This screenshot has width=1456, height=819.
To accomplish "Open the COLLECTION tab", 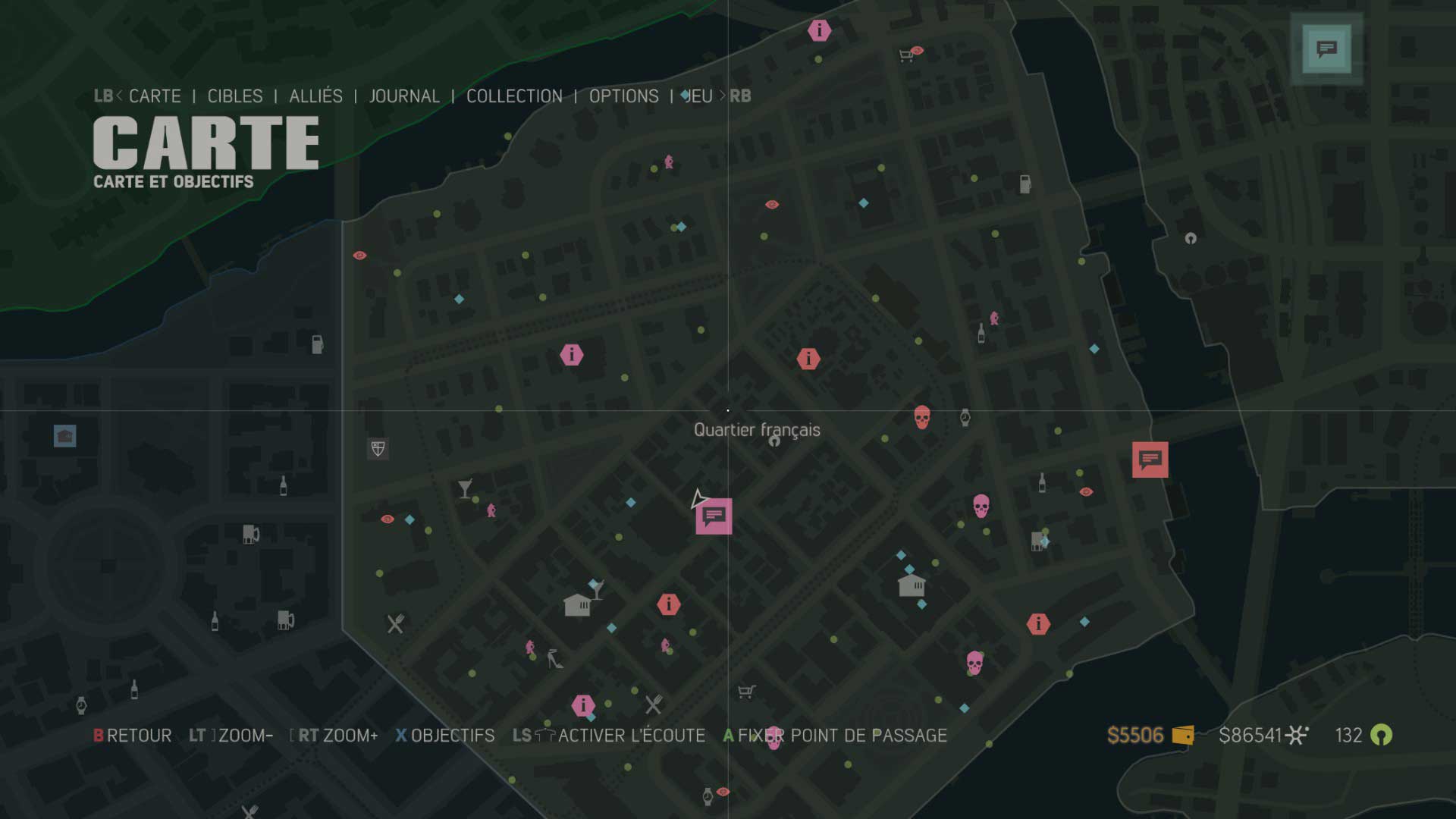I will click(x=514, y=96).
